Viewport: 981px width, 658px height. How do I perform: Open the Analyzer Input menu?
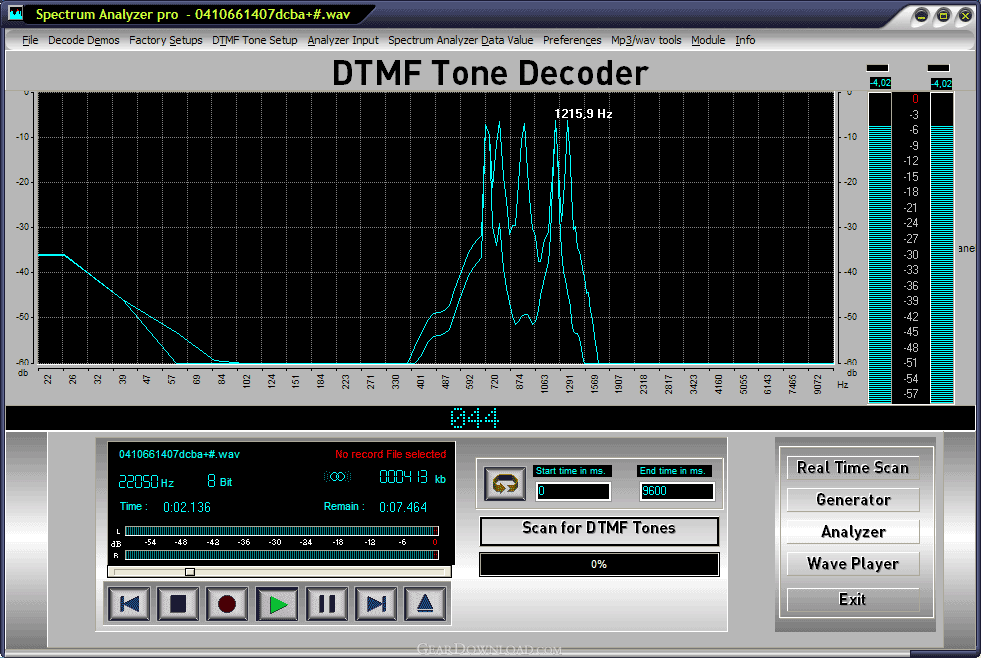click(343, 40)
